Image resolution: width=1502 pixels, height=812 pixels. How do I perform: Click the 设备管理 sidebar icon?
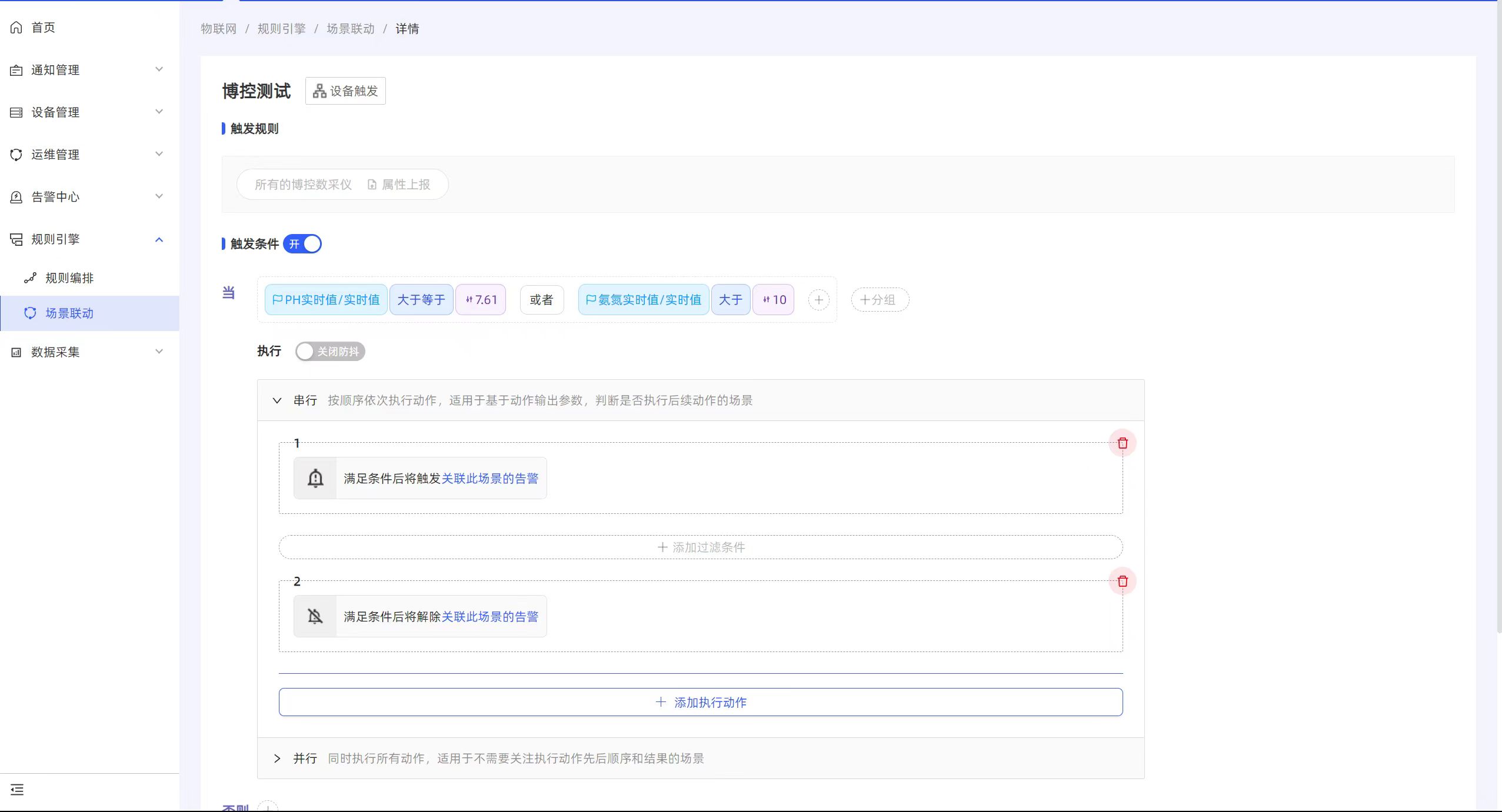point(16,112)
